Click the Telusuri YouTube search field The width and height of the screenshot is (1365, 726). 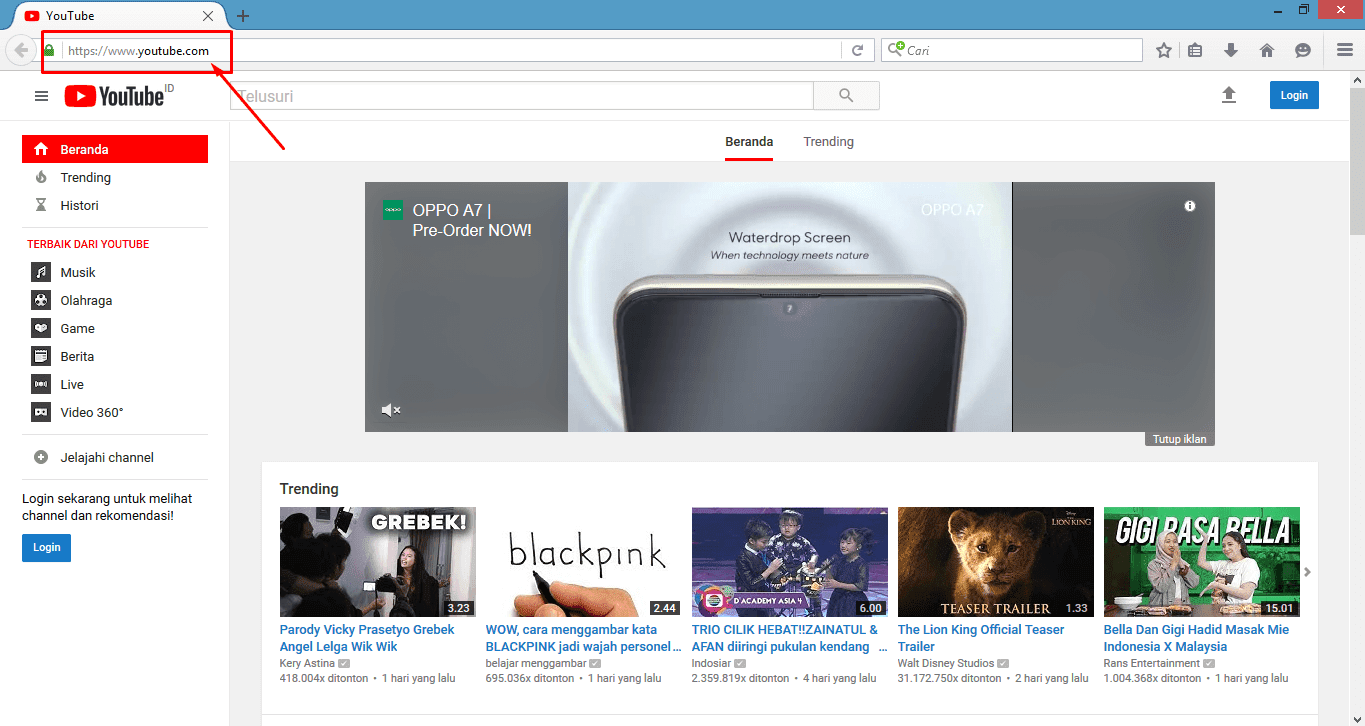pos(522,96)
